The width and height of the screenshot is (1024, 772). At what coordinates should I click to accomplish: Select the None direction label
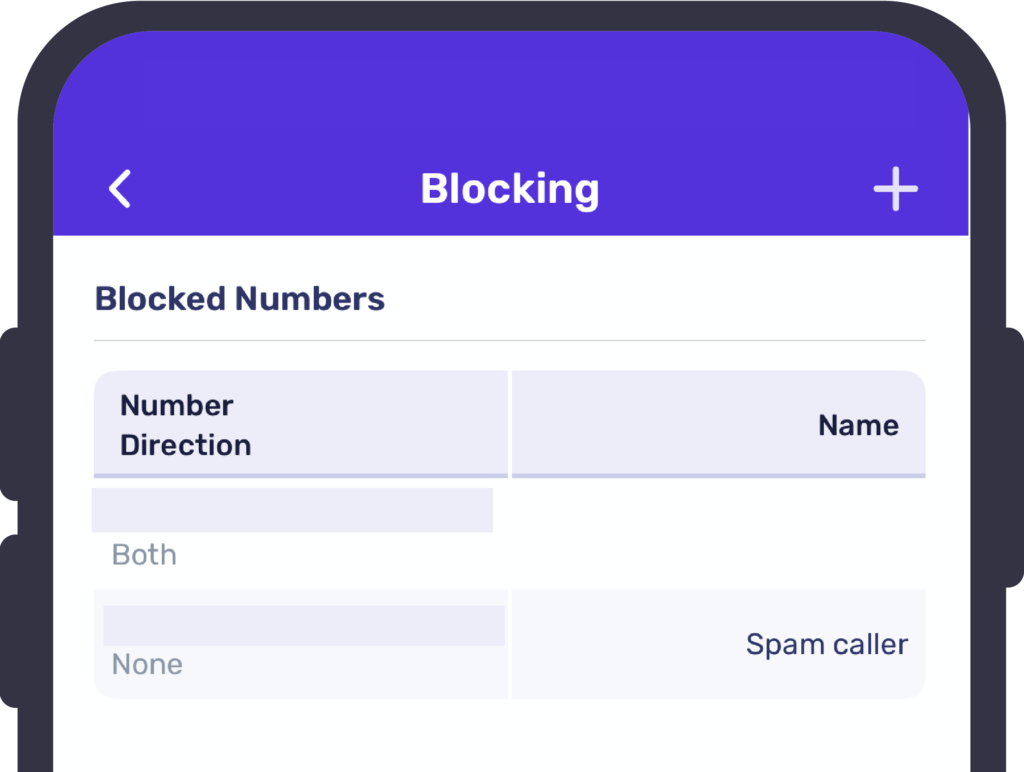click(x=147, y=665)
